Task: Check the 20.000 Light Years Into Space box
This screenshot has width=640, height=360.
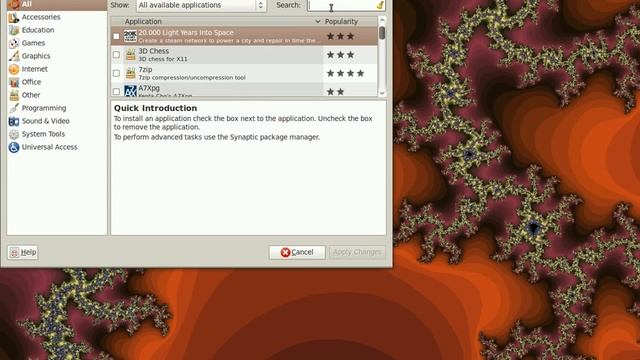Action: (116, 36)
